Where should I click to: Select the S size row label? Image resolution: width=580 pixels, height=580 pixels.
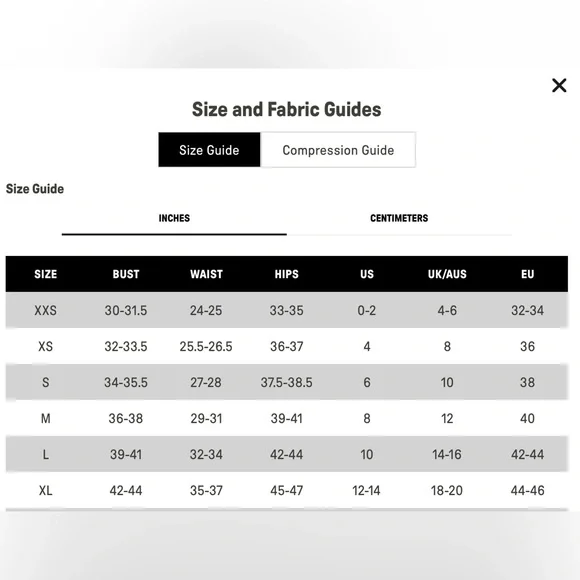[x=45, y=382]
